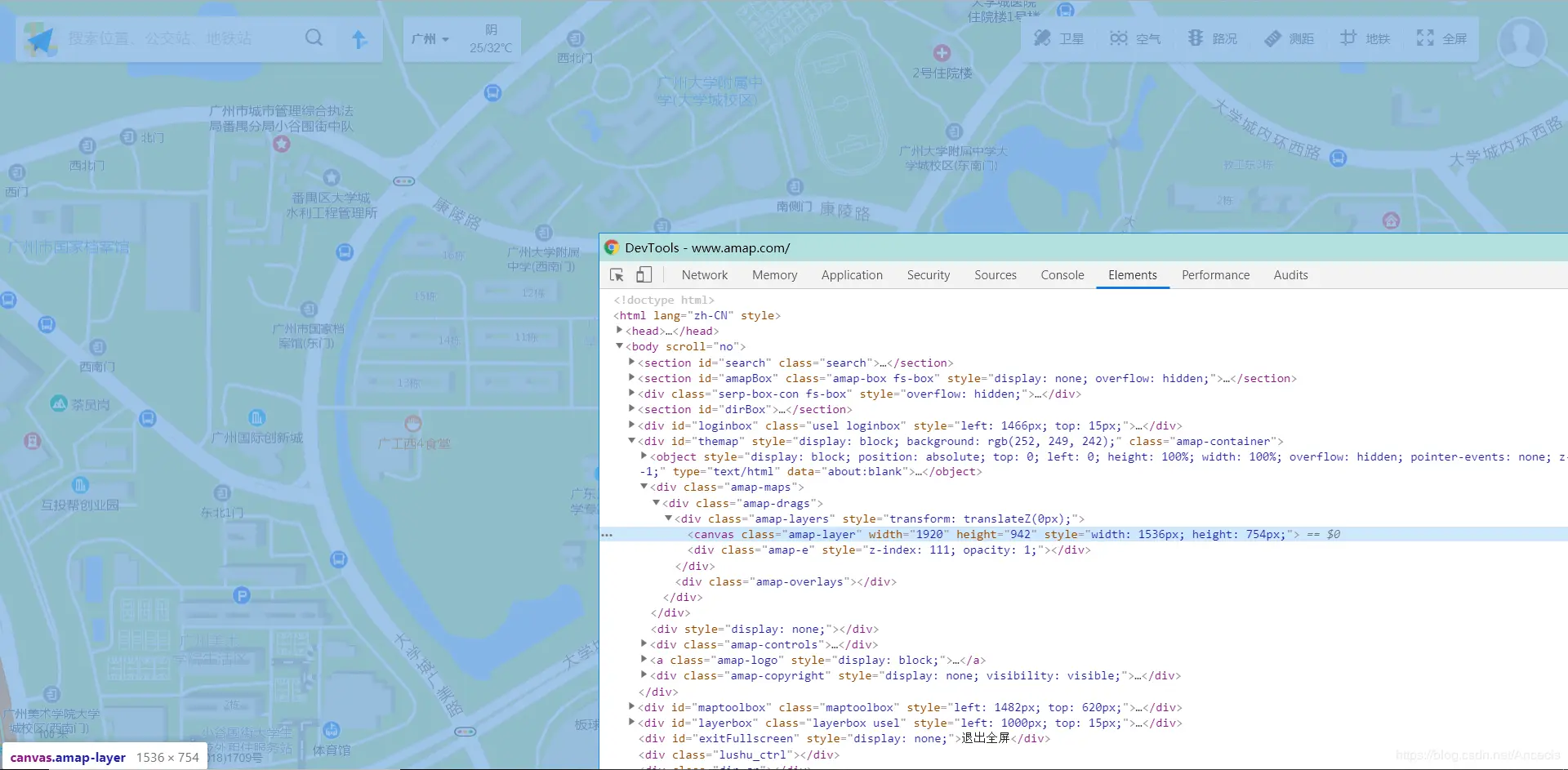Screen dimensions: 1568x770
Task: Expand the amap-logo anchor node
Action: (x=644, y=659)
